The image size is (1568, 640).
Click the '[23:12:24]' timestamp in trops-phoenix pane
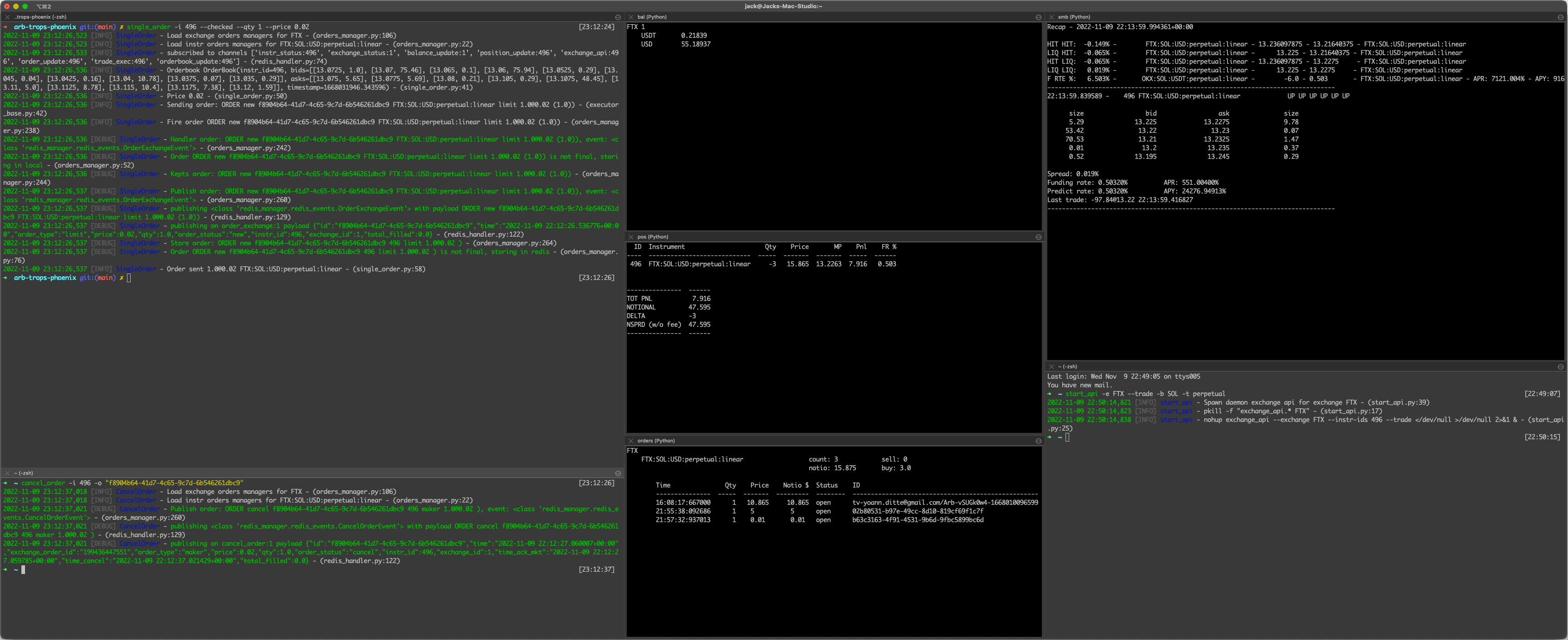coord(597,27)
